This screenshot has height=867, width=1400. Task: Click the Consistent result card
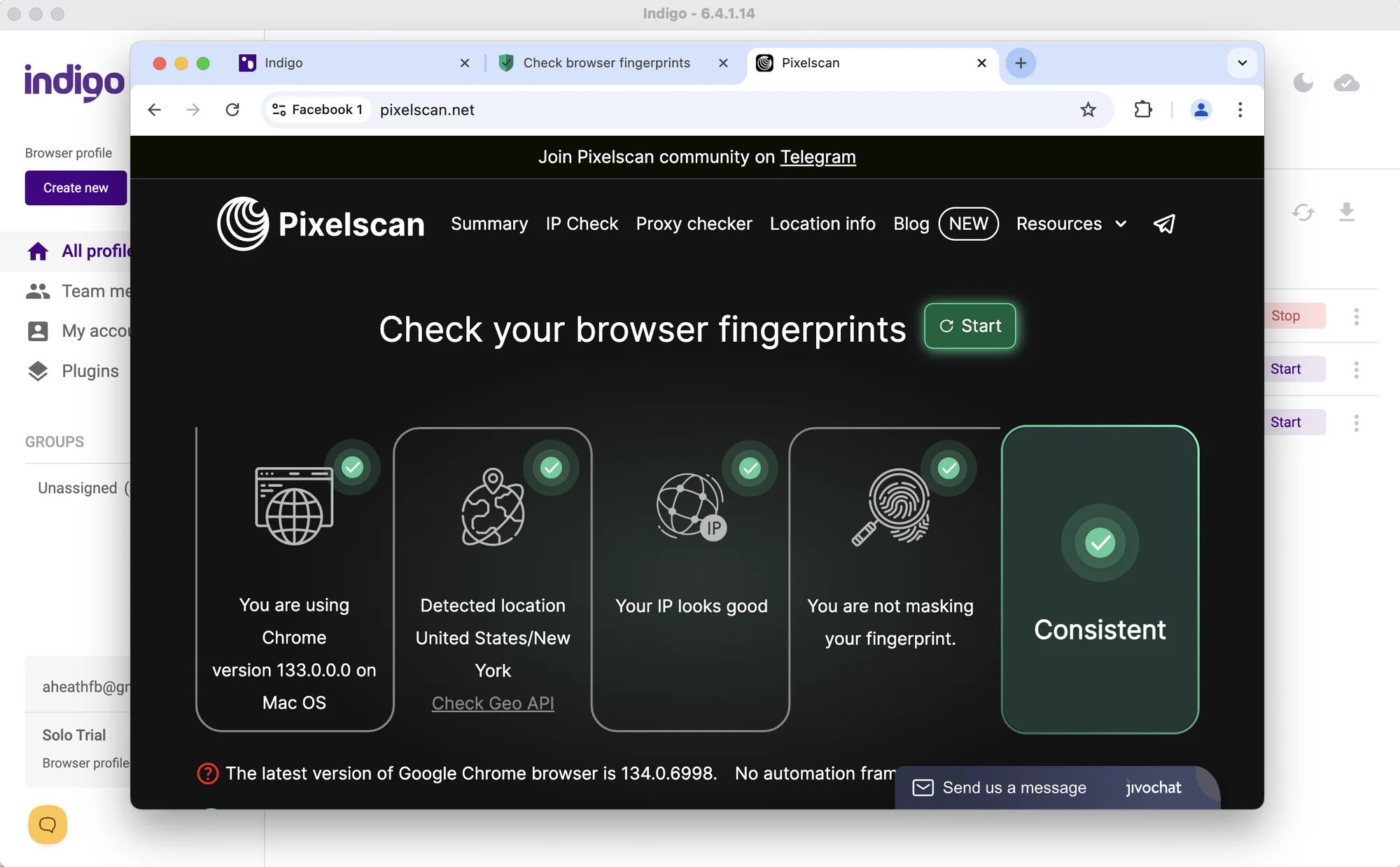click(x=1100, y=579)
